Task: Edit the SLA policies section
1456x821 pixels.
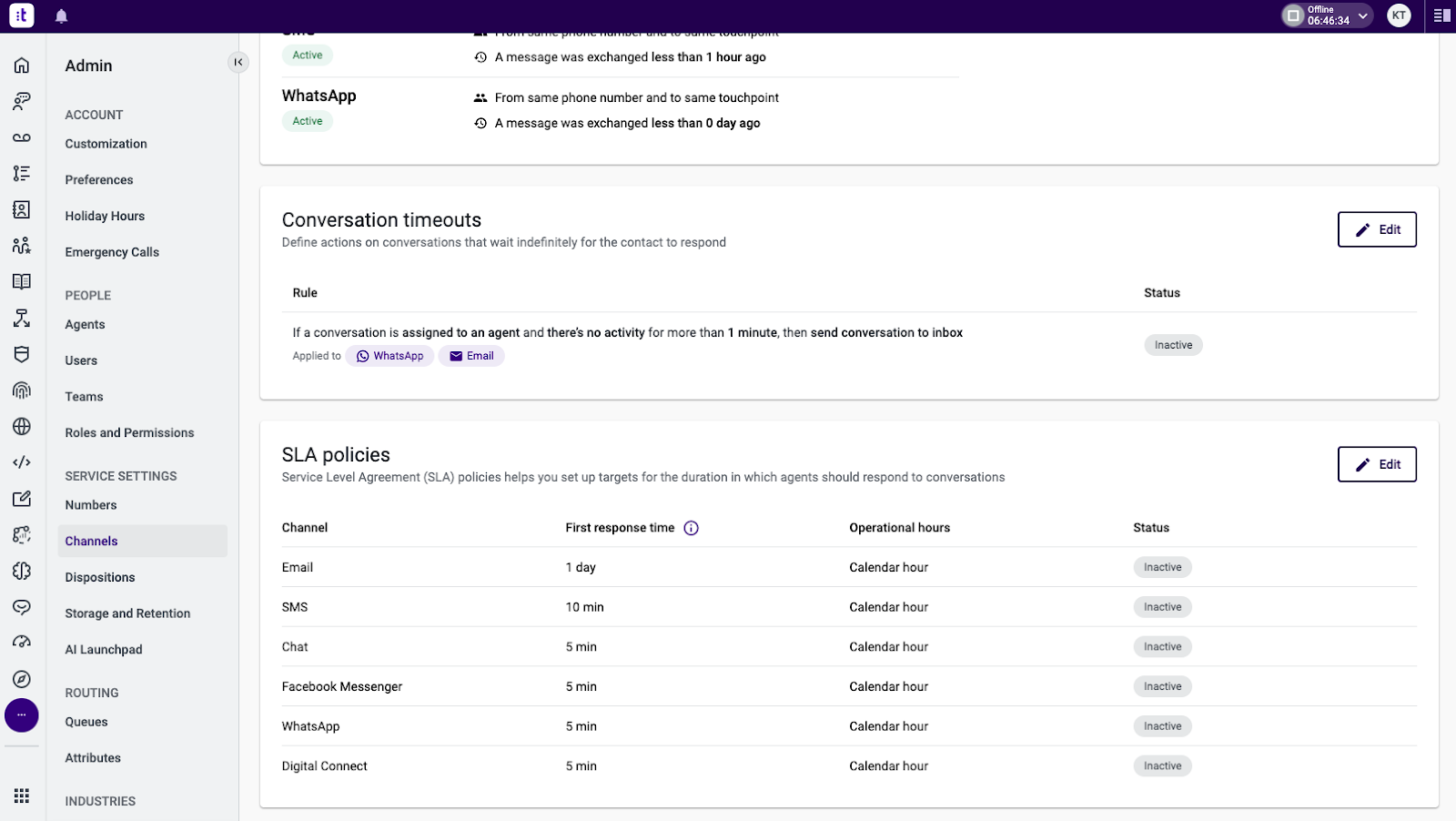Action: pyautogui.click(x=1377, y=464)
